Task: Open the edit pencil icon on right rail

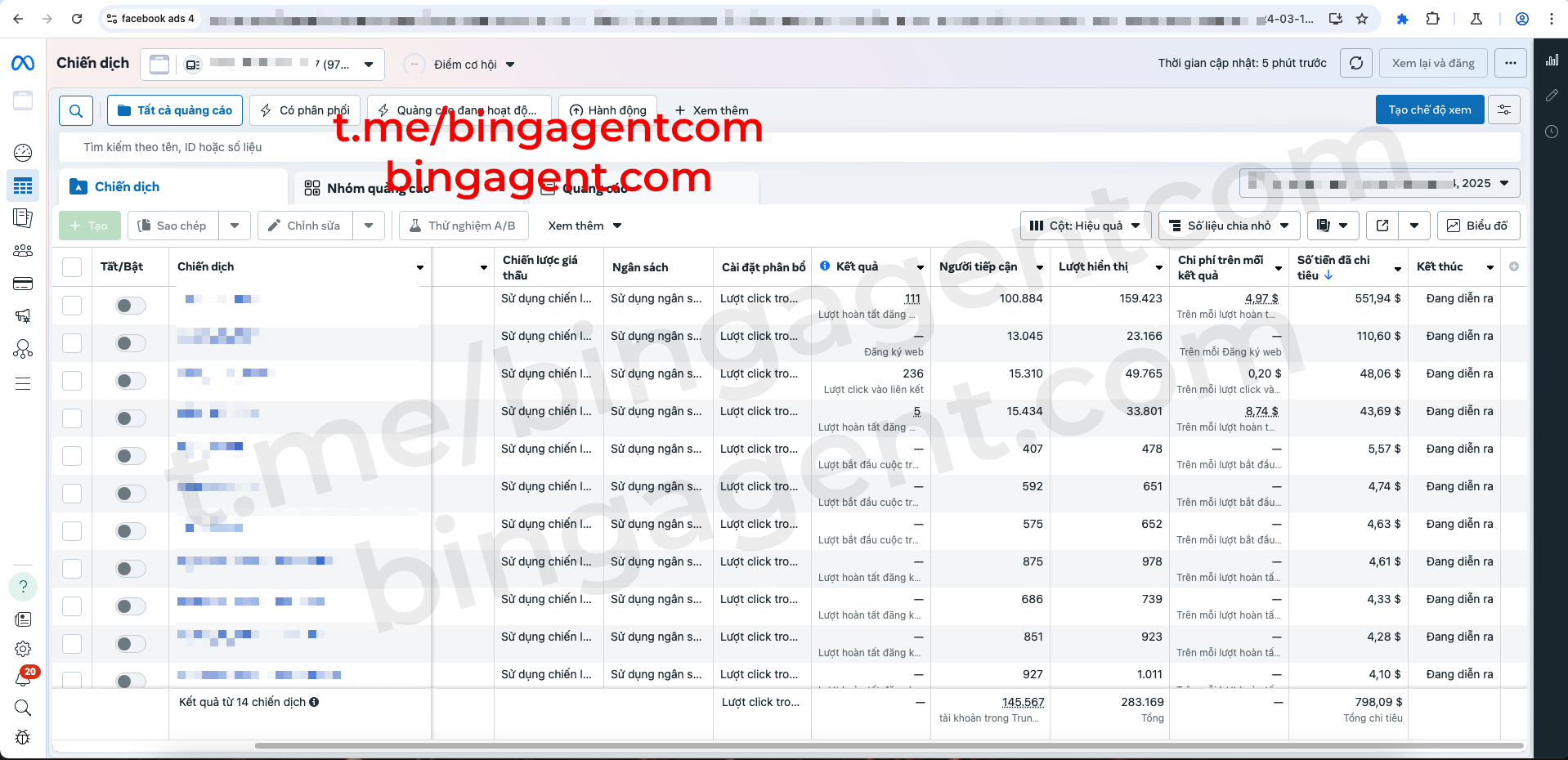Action: point(1552,96)
